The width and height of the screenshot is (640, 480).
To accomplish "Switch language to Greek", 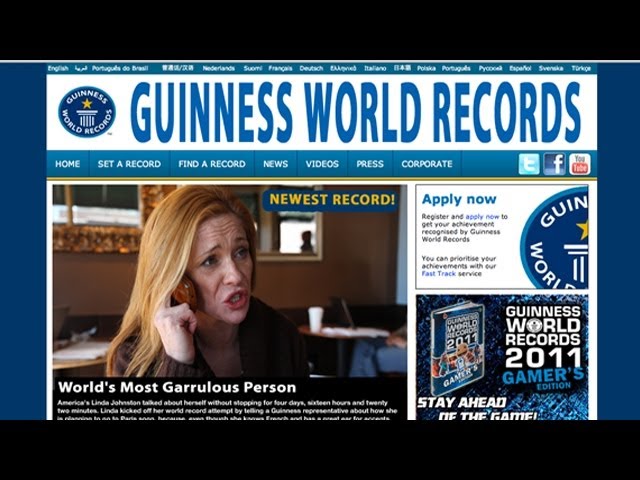I will coord(343,68).
